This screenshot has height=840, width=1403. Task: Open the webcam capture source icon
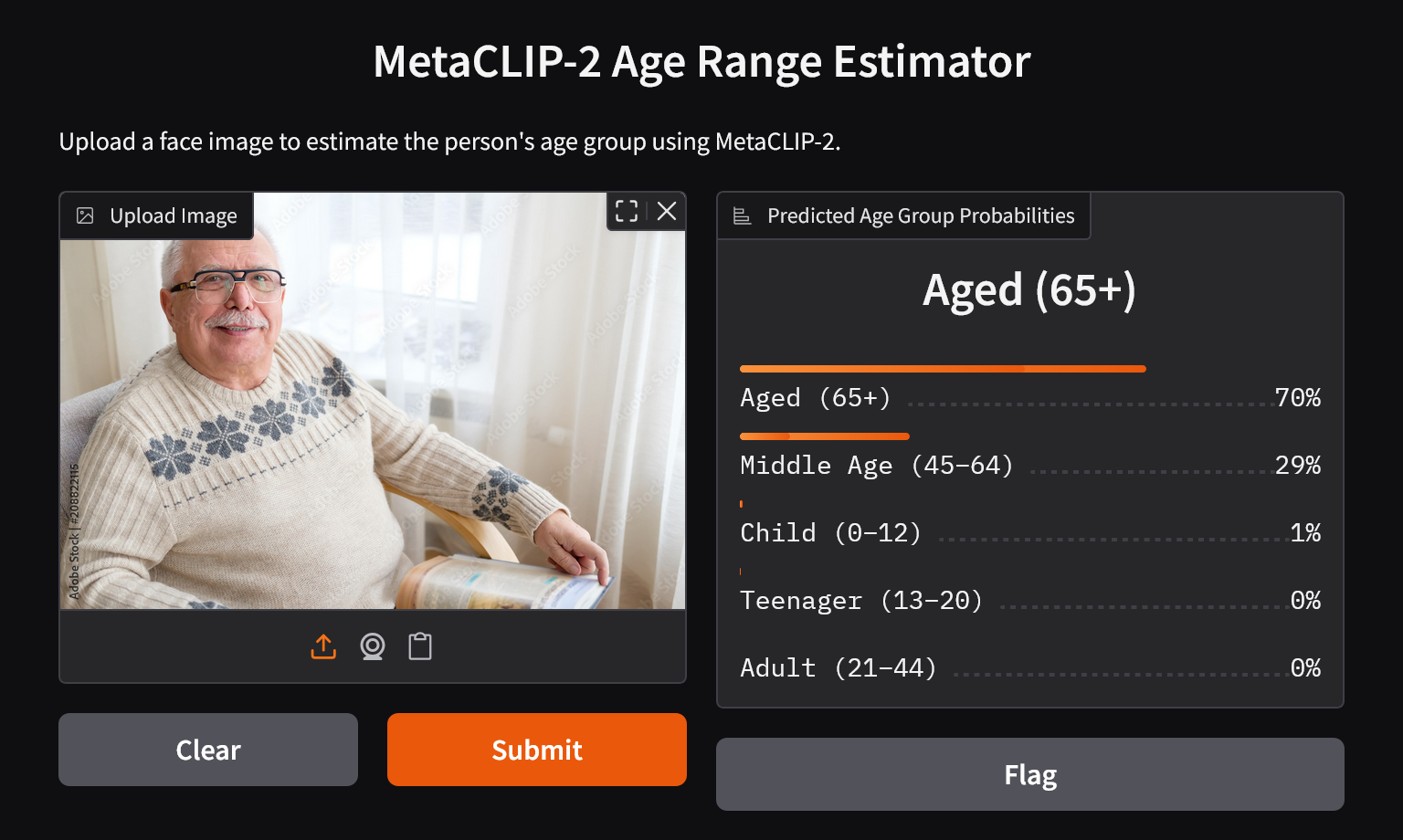point(372,646)
